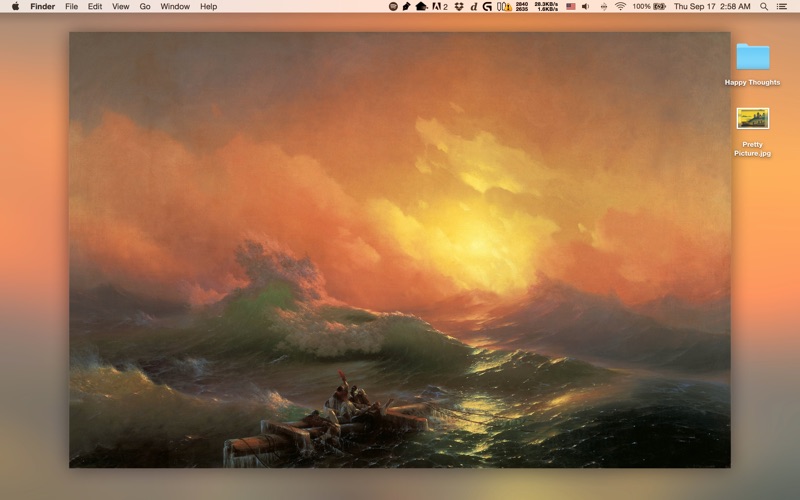The image size is (800, 500).
Task: Click the house-shaped menu bar icon
Action: 421,7
